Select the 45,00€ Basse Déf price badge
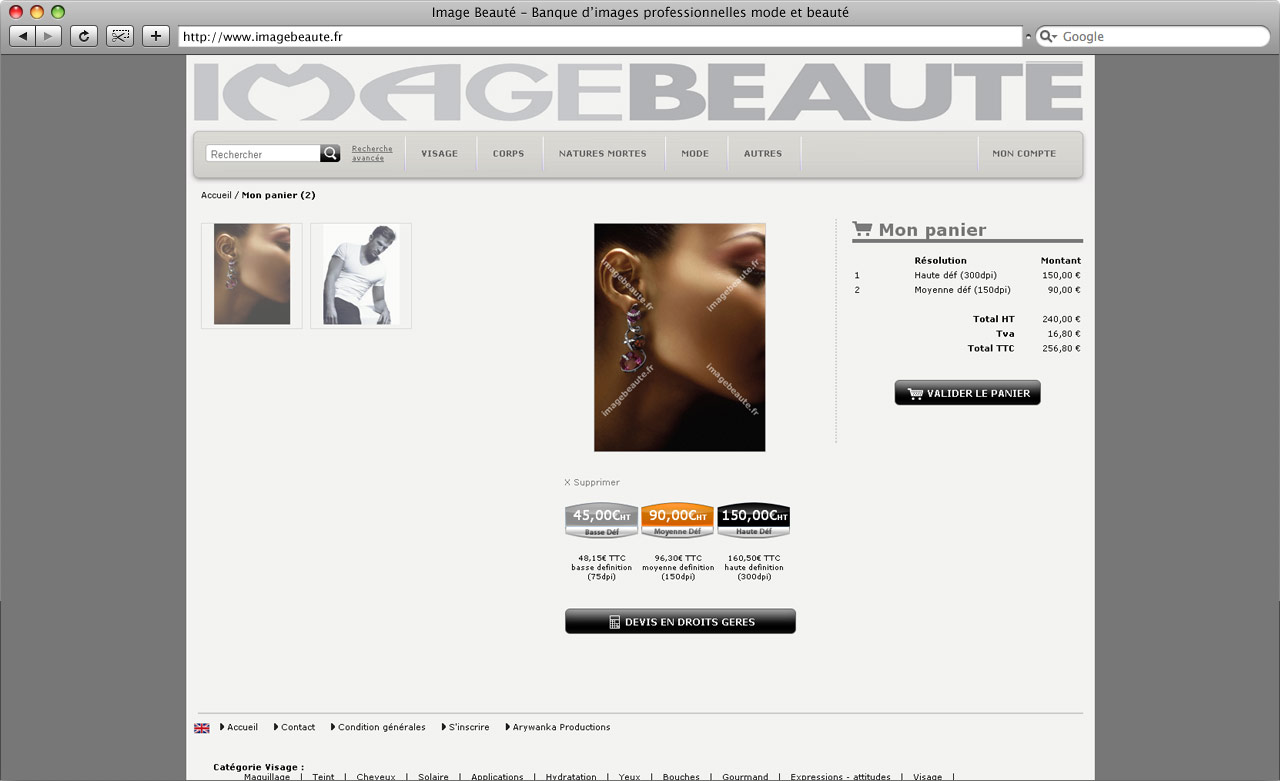Viewport: 1280px width, 781px height. coord(601,521)
